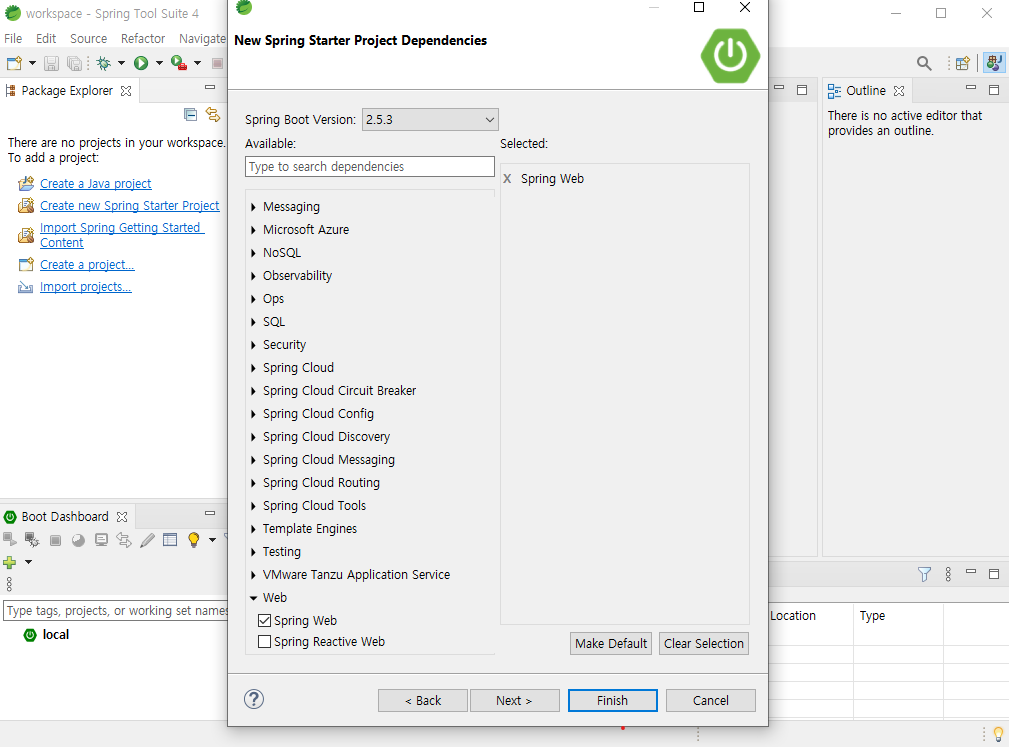Click the Boot Dashboard stop icon

coord(55,540)
